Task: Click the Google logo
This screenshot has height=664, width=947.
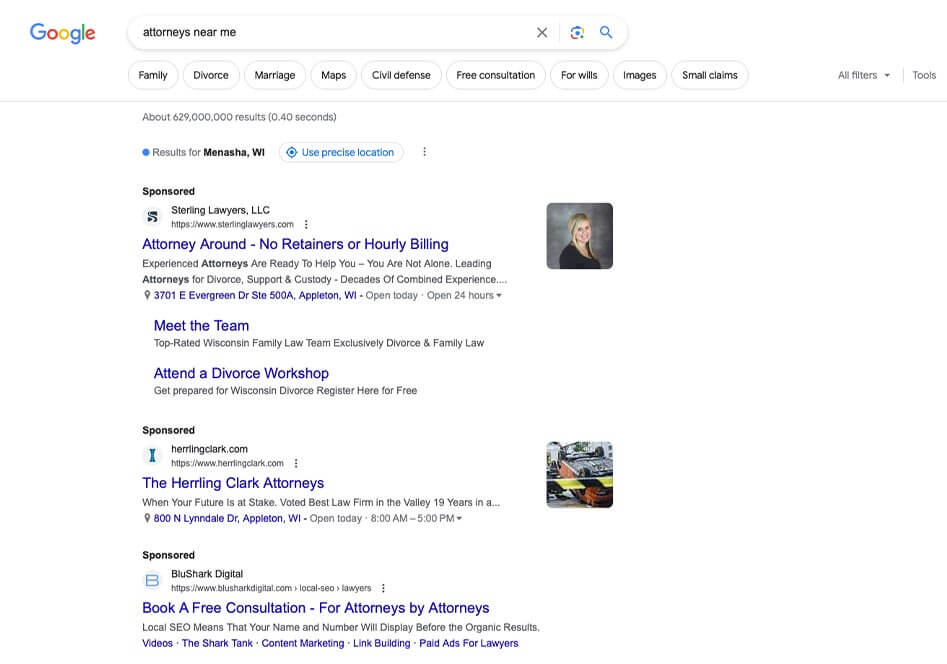Action: tap(62, 32)
